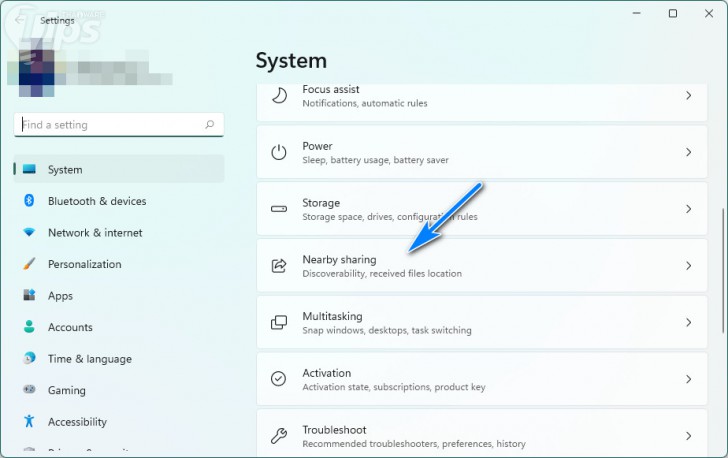Click the search magnifier icon

click(210, 124)
